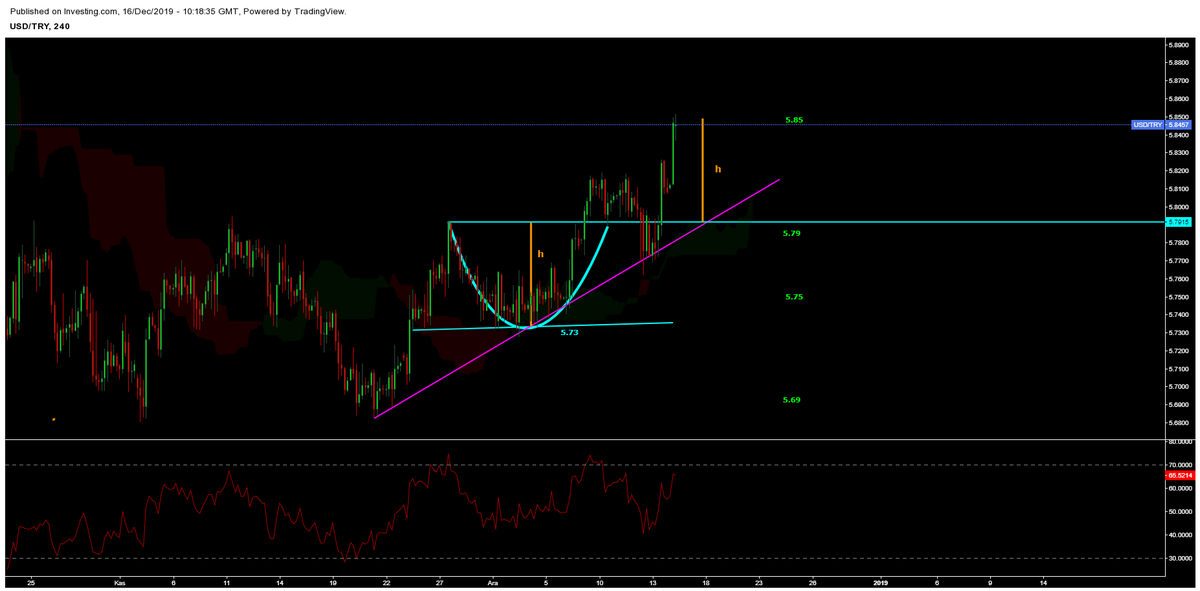
Task: Click the '27' date label on the time axis
Action: pos(440,582)
